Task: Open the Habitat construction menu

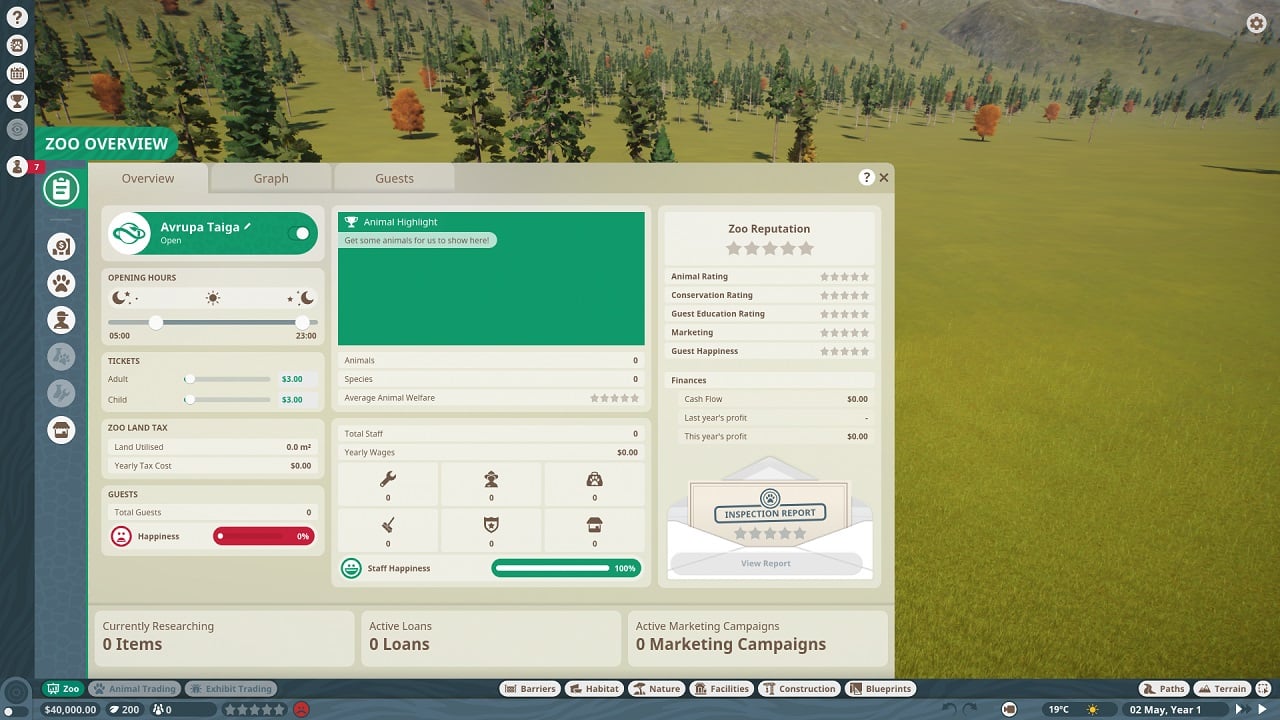Action: (594, 689)
